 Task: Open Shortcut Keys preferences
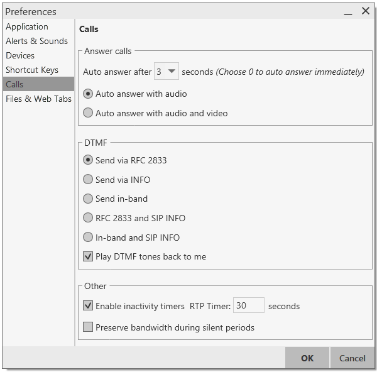point(32,70)
